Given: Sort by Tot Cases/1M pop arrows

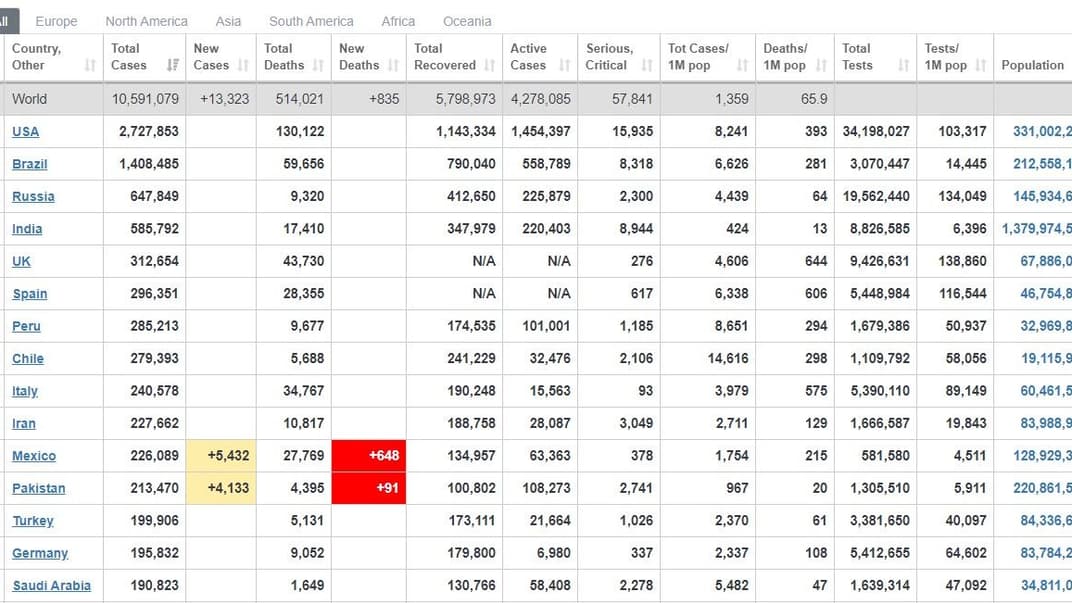Looking at the screenshot, I should tap(742, 66).
